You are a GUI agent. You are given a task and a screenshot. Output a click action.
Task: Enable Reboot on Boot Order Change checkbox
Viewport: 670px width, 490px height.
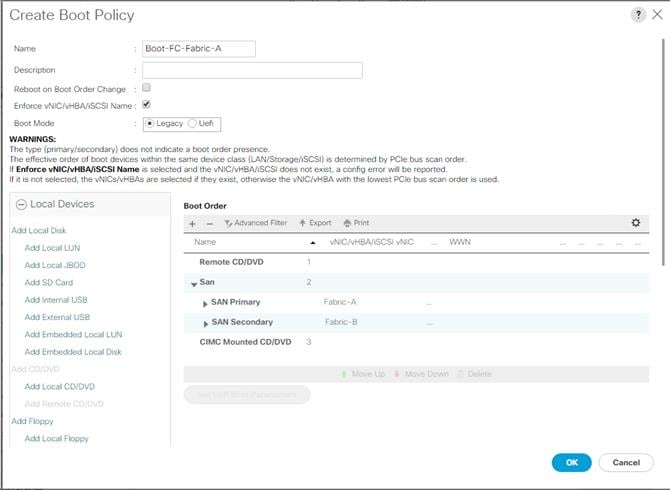146,88
